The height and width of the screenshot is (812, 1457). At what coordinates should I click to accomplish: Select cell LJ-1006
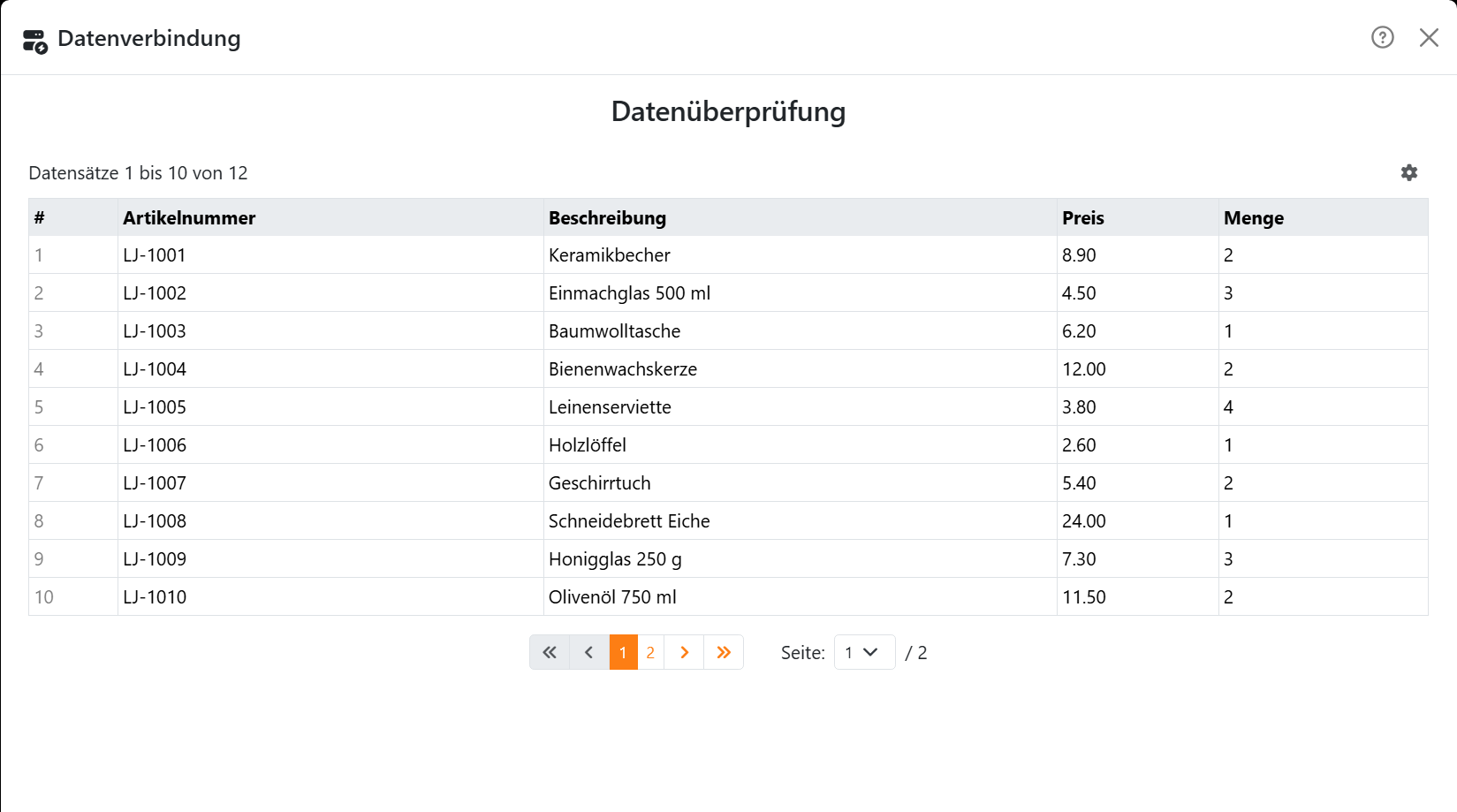pyautogui.click(x=330, y=445)
